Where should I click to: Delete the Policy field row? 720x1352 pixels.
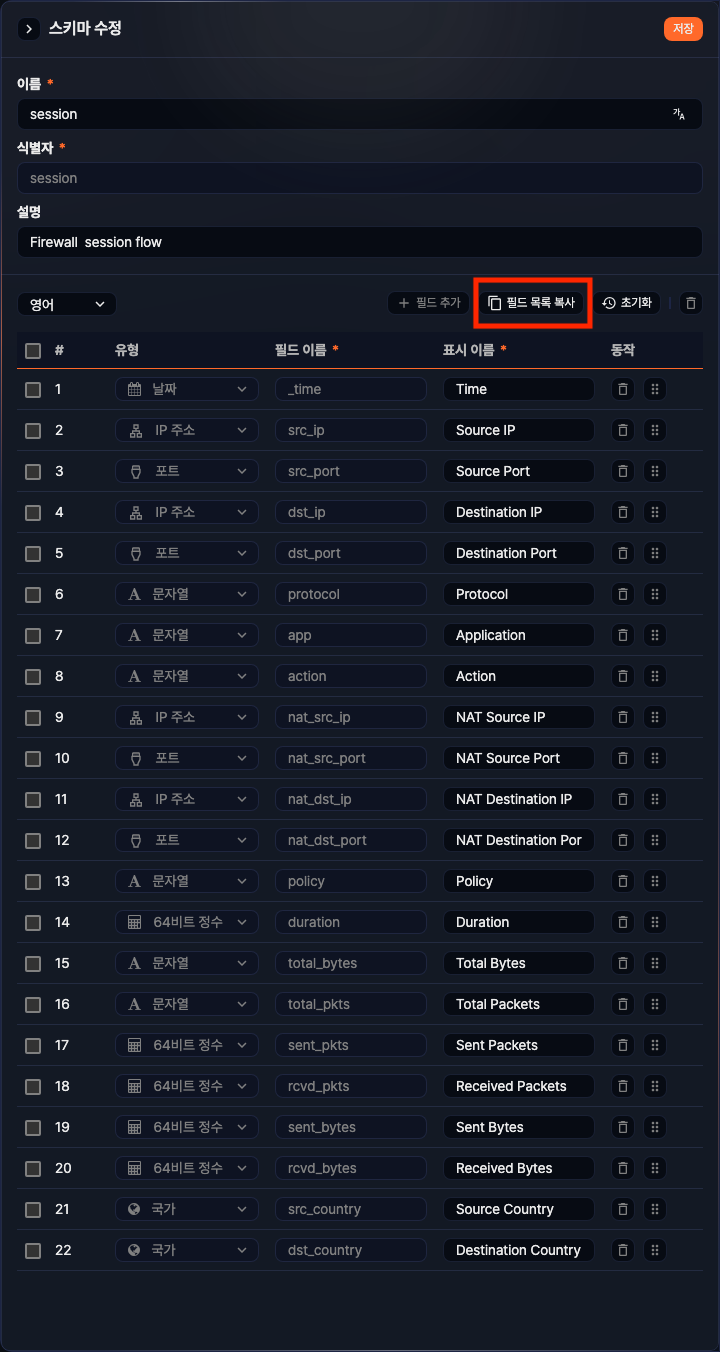pos(623,881)
